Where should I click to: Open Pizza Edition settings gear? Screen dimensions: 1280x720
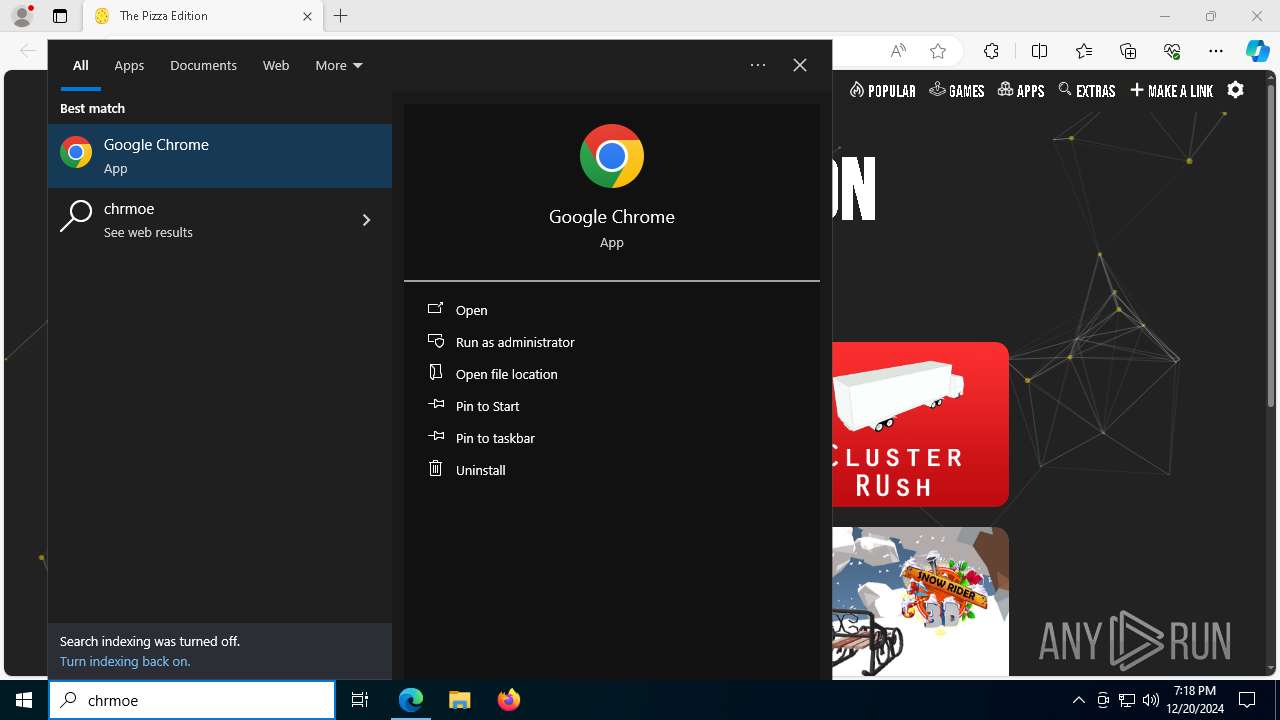click(1236, 90)
